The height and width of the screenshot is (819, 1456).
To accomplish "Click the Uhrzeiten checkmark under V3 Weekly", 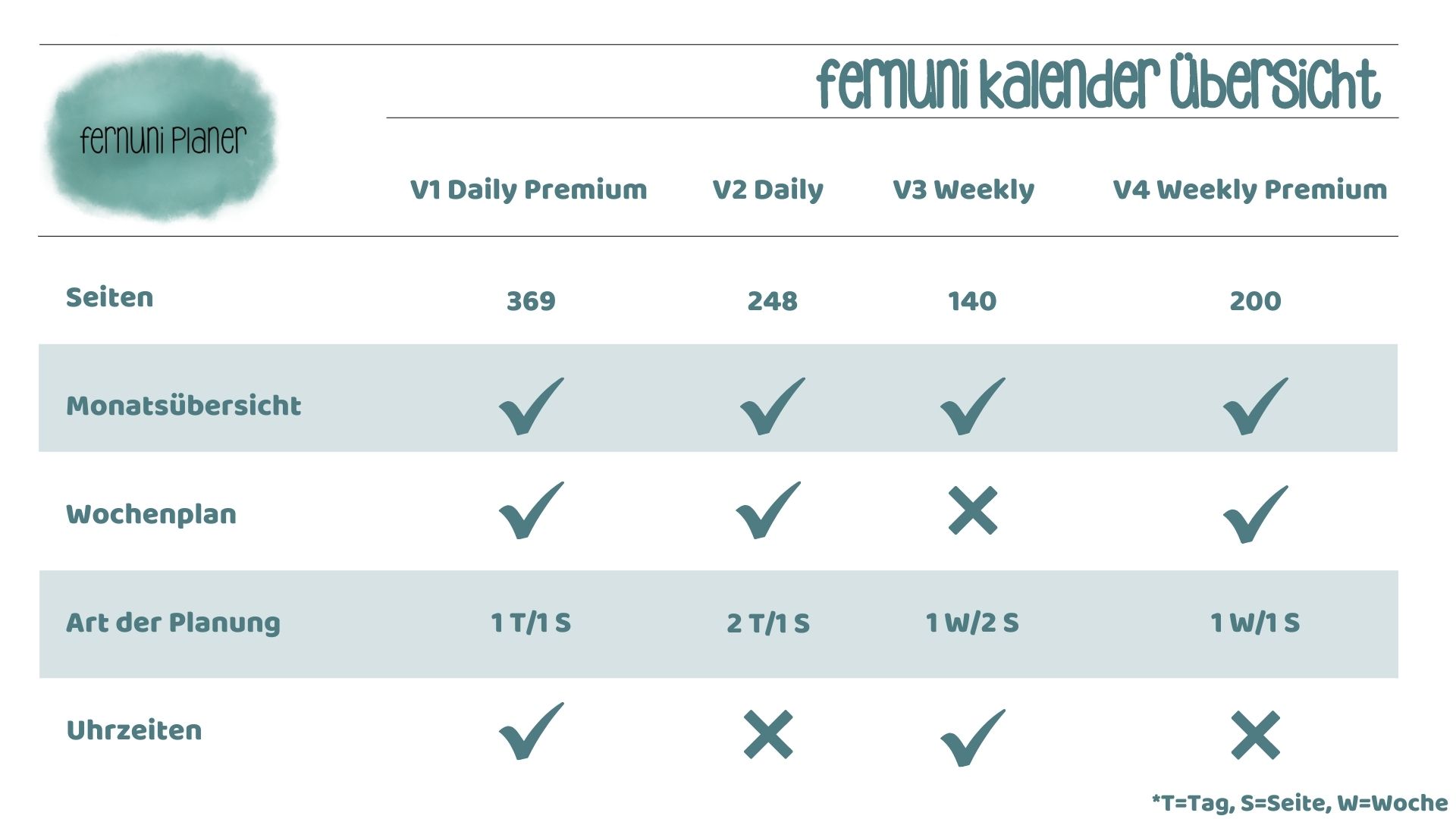I will (972, 737).
